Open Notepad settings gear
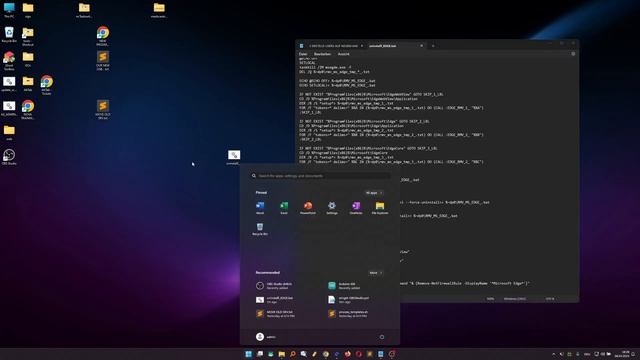The height and width of the screenshot is (360, 640). pyautogui.click(x=573, y=54)
